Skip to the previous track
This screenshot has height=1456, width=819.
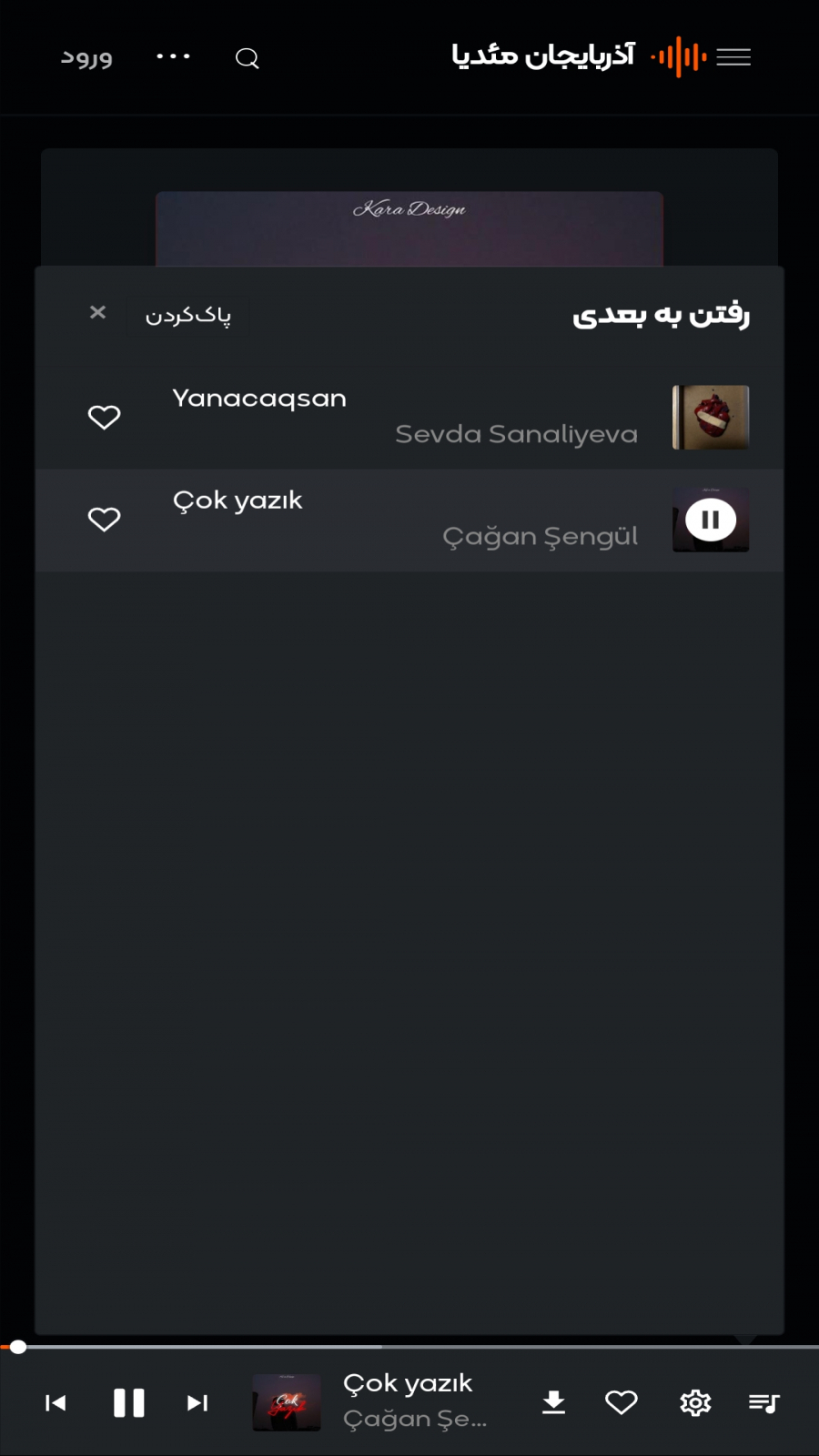coord(56,1403)
